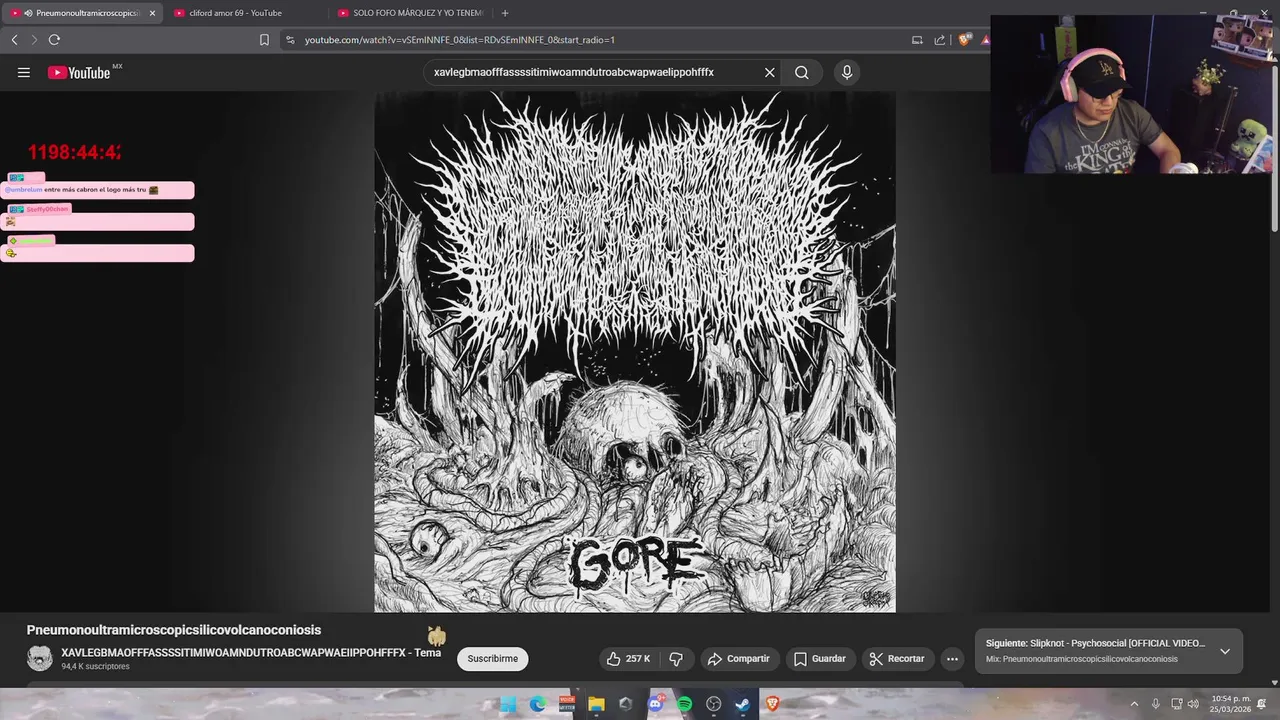This screenshot has width=1280, height=720.
Task: Open File Explorer from taskbar
Action: pyautogui.click(x=596, y=704)
